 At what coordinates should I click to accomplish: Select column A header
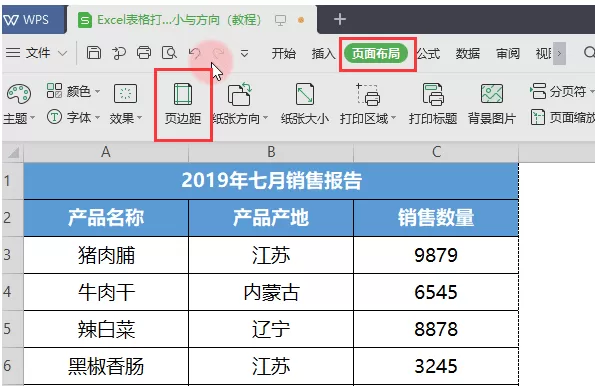(106, 153)
